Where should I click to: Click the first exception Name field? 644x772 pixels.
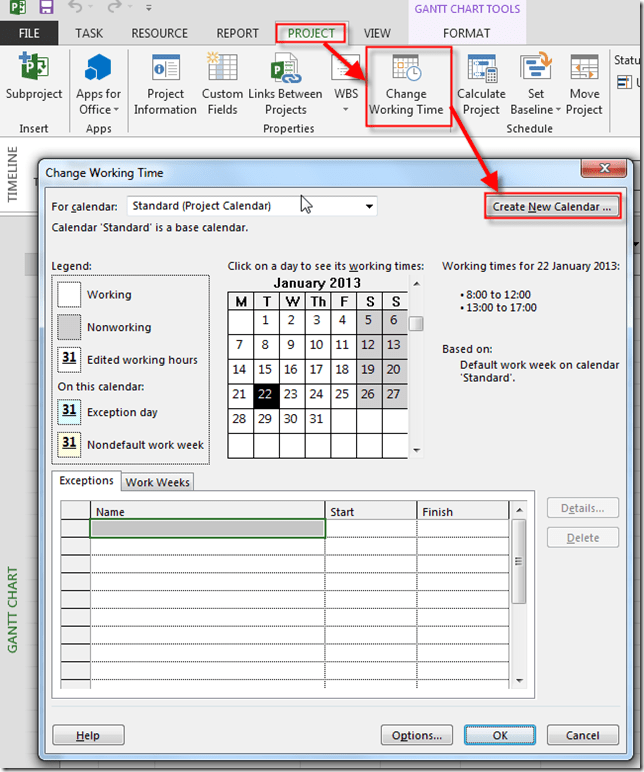(x=207, y=528)
